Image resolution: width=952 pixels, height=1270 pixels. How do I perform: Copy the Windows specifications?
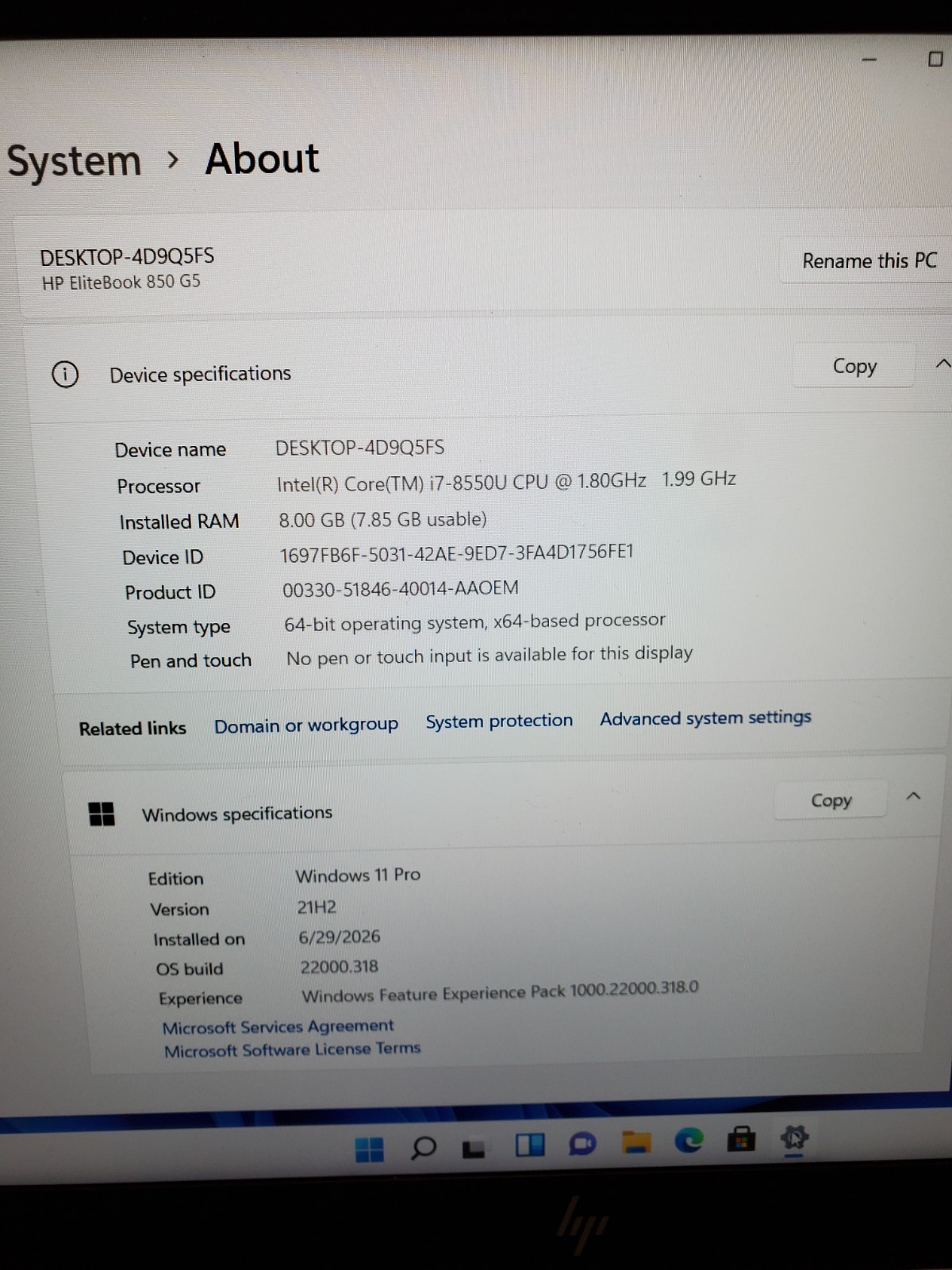[x=831, y=800]
